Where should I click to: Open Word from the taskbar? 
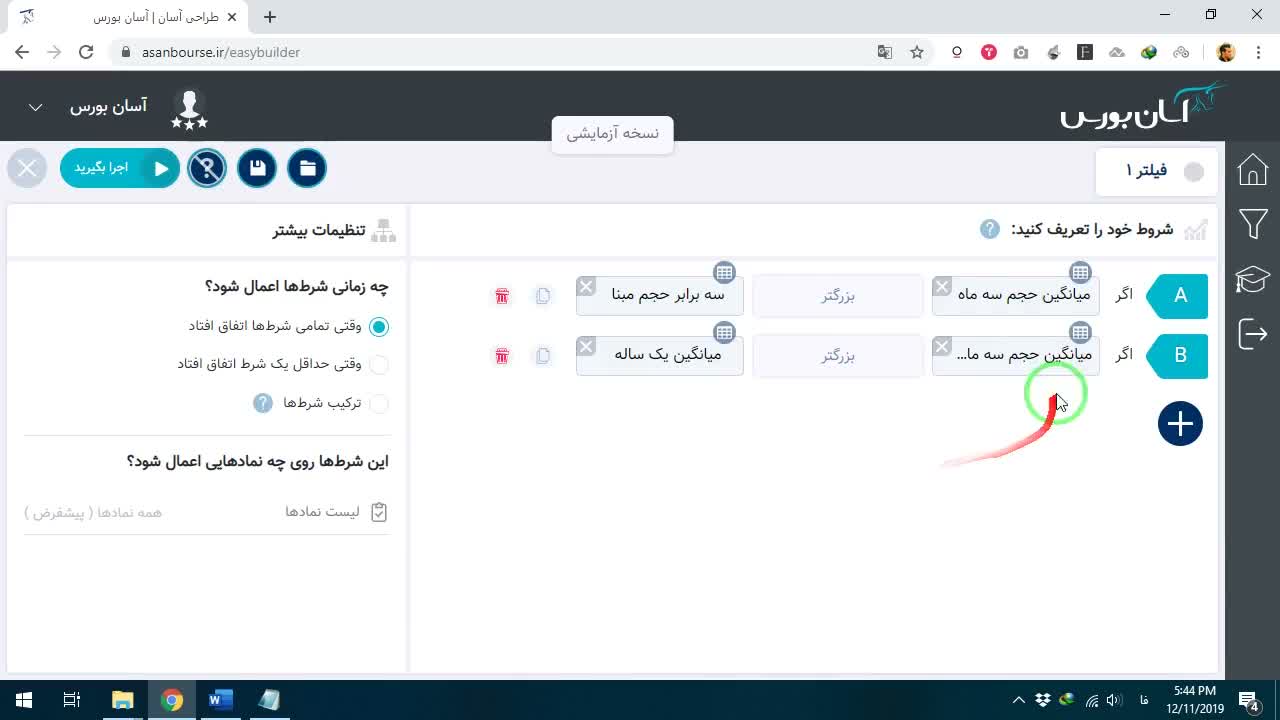coord(220,700)
